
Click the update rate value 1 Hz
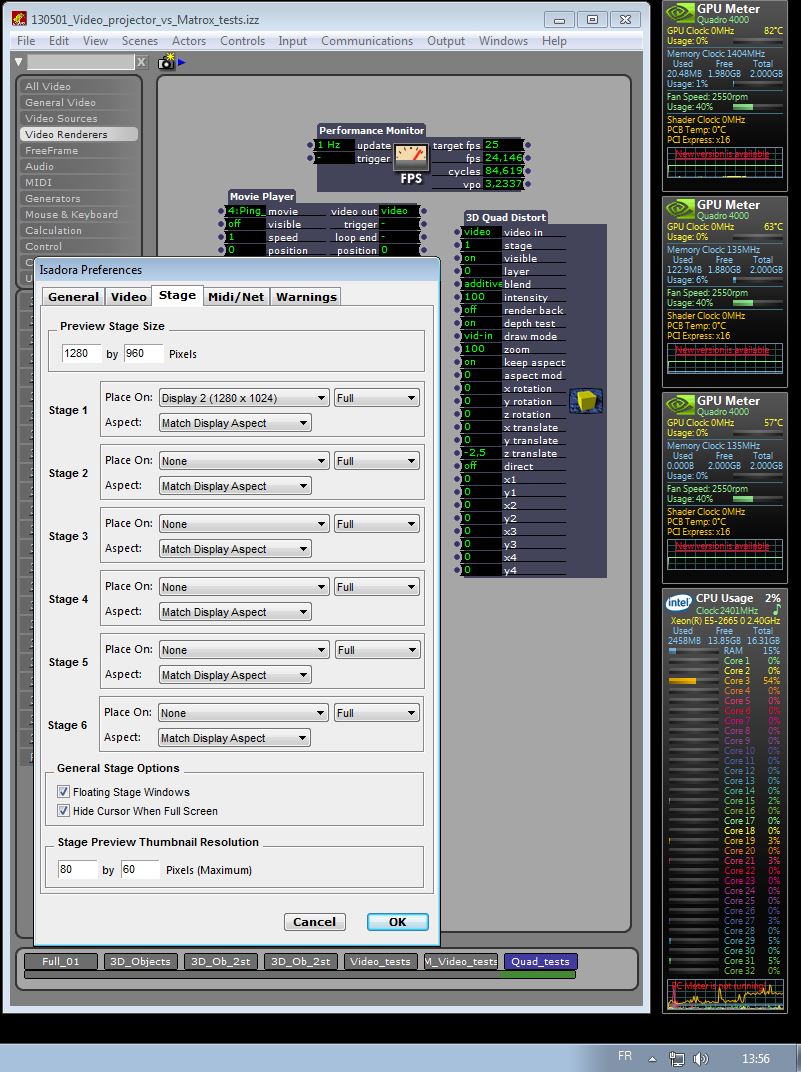coord(335,145)
